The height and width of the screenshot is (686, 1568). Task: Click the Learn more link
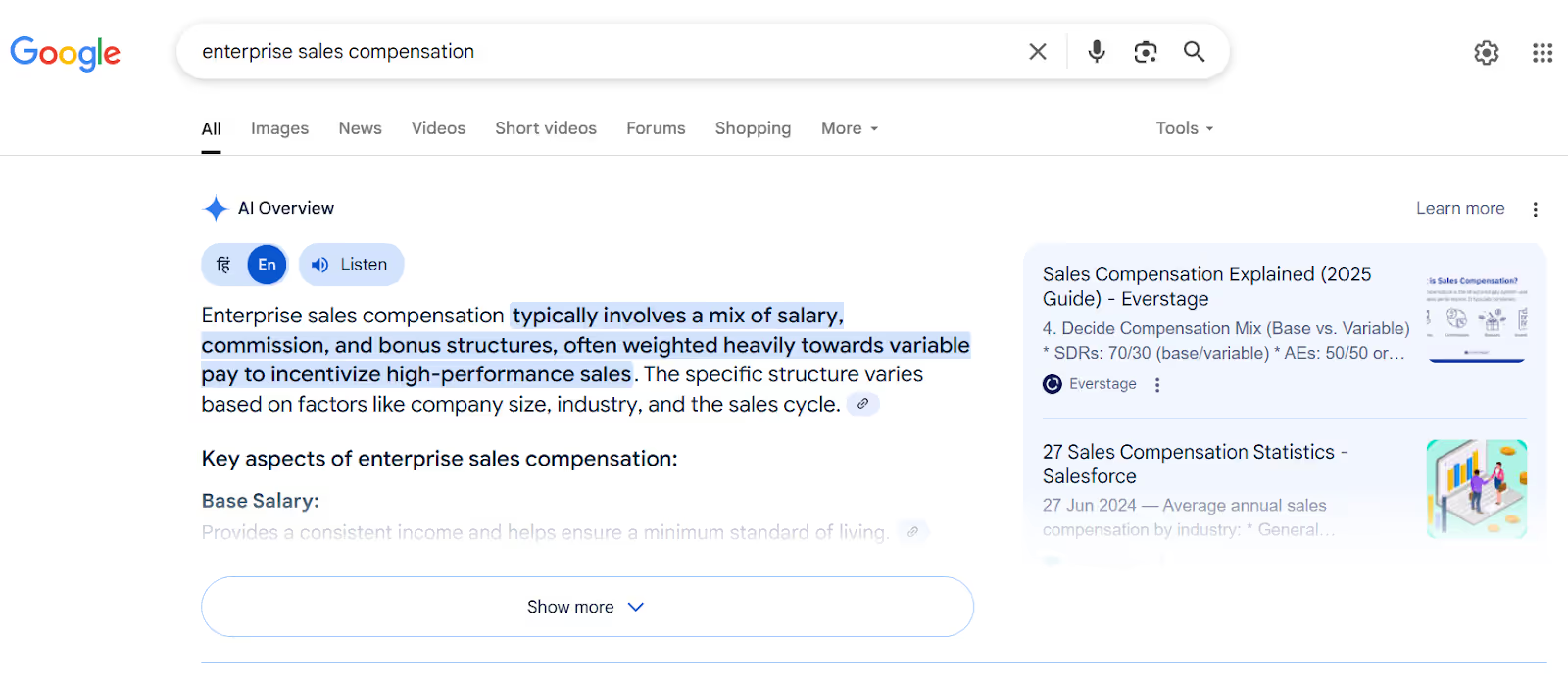coord(1459,208)
